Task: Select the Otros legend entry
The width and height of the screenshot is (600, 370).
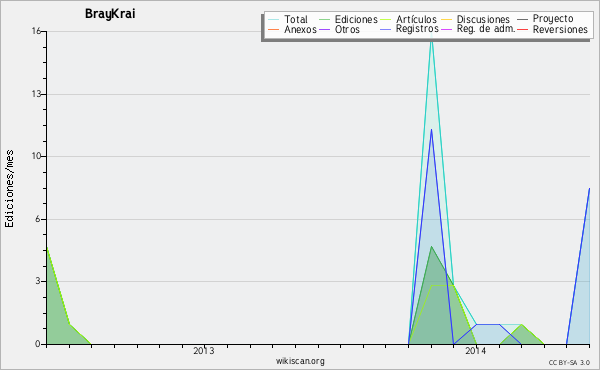Action: [x=347, y=29]
